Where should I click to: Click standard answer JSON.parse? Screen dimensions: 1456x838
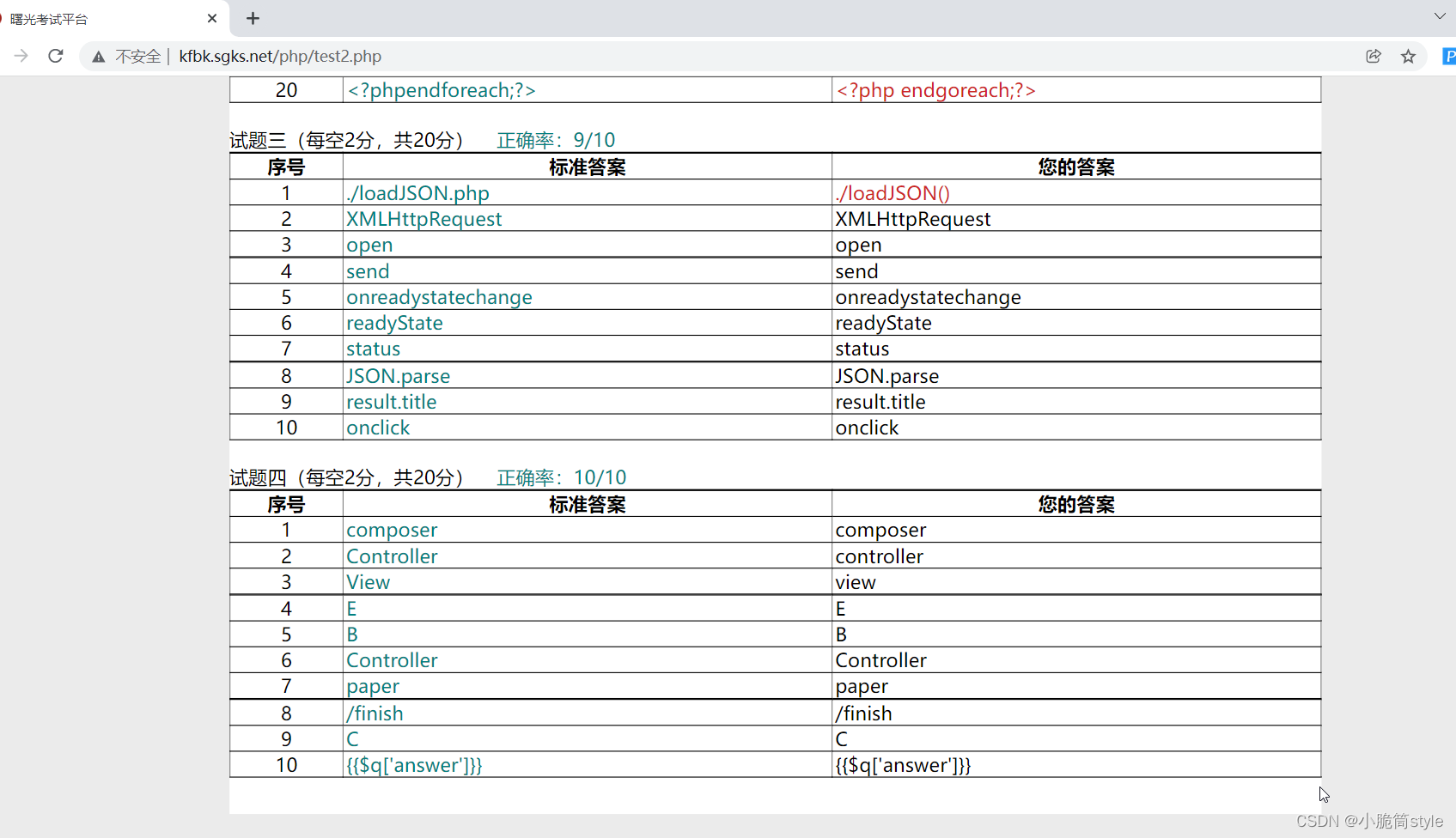[x=398, y=376]
